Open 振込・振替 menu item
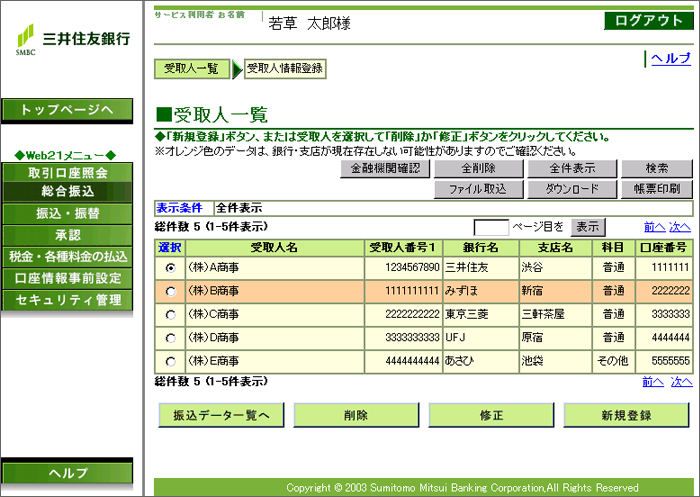 (x=67, y=213)
